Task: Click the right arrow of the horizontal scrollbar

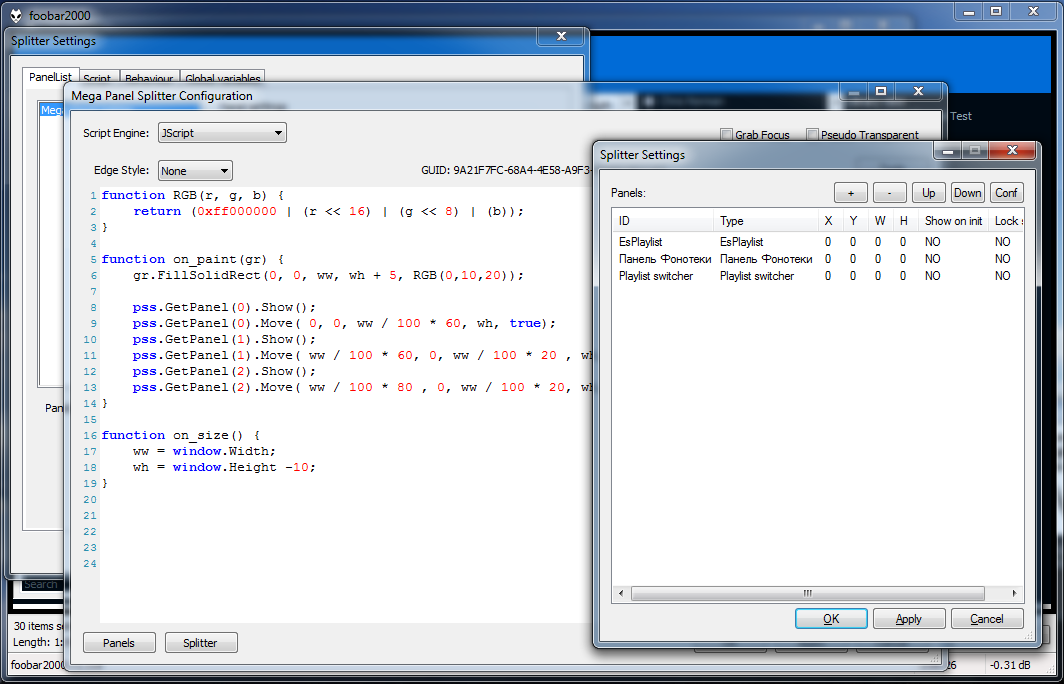Action: (1015, 593)
